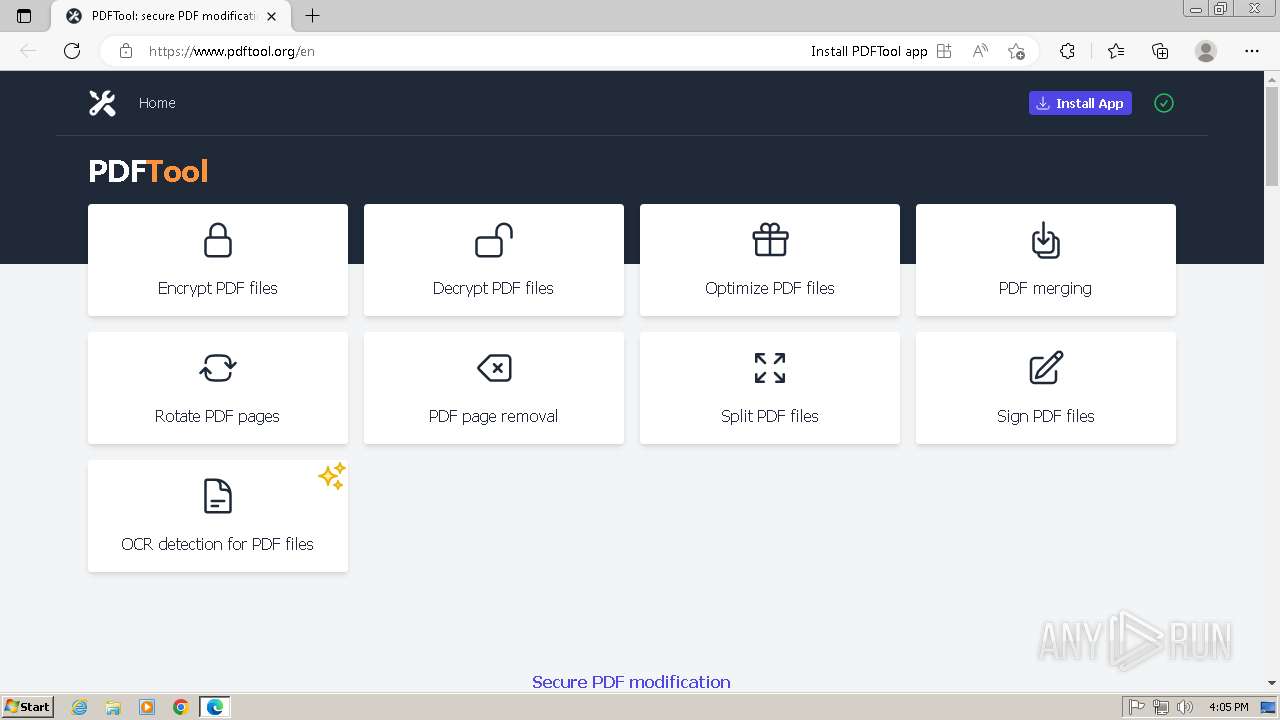Image resolution: width=1280 pixels, height=720 pixels.
Task: Launch Chrome from taskbar
Action: pyautogui.click(x=181, y=707)
